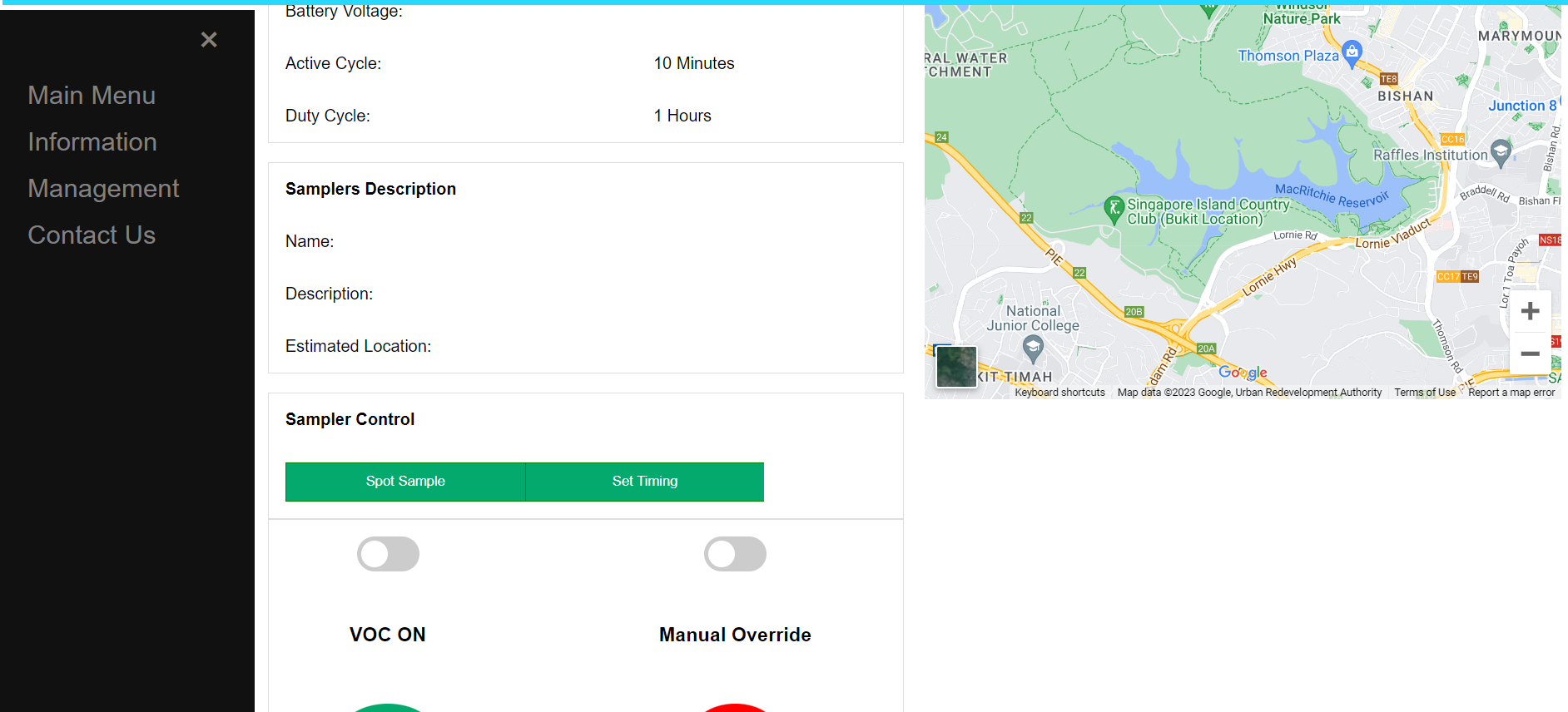This screenshot has width=1568, height=712.
Task: Switch map to satellite imagery thumbnail
Action: [x=956, y=367]
